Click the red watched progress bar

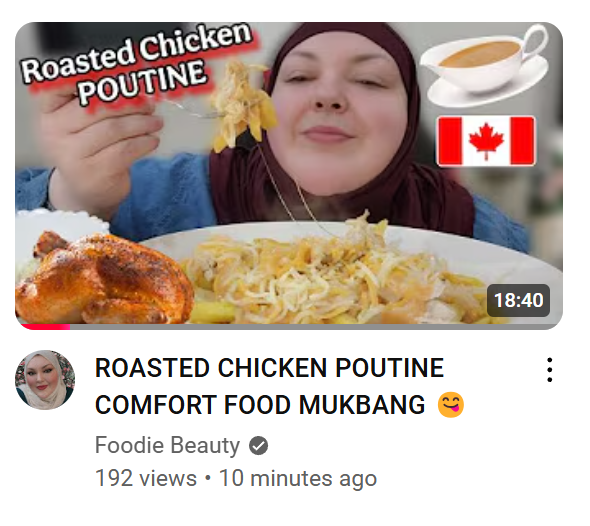[43, 327]
